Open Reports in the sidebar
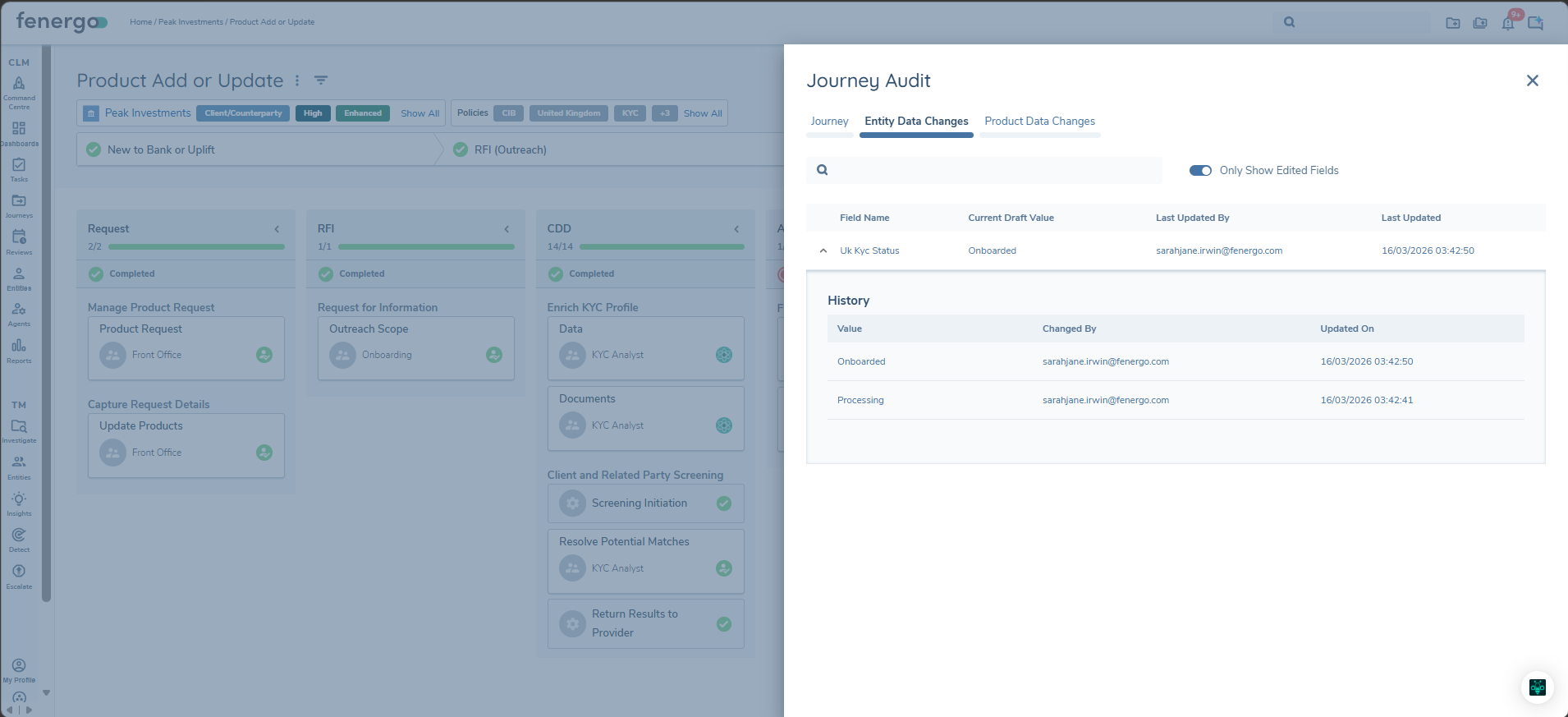Image resolution: width=1568 pixels, height=717 pixels. tap(19, 351)
